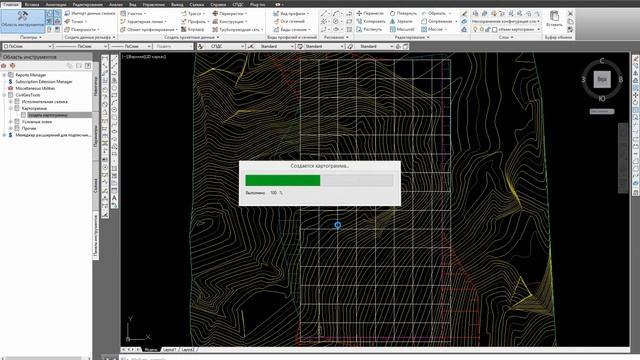Open the Поверхности surfaces dropdown
The image size is (640, 360).
82,29
